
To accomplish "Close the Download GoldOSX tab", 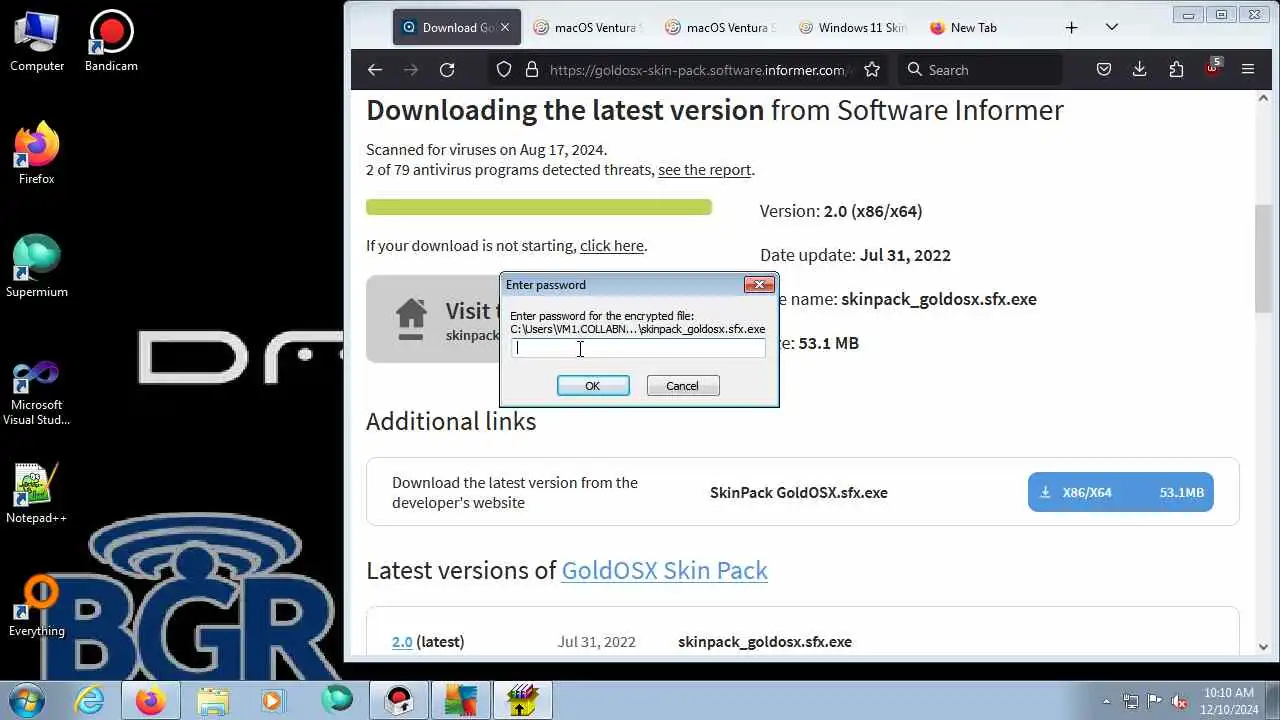I will (505, 28).
